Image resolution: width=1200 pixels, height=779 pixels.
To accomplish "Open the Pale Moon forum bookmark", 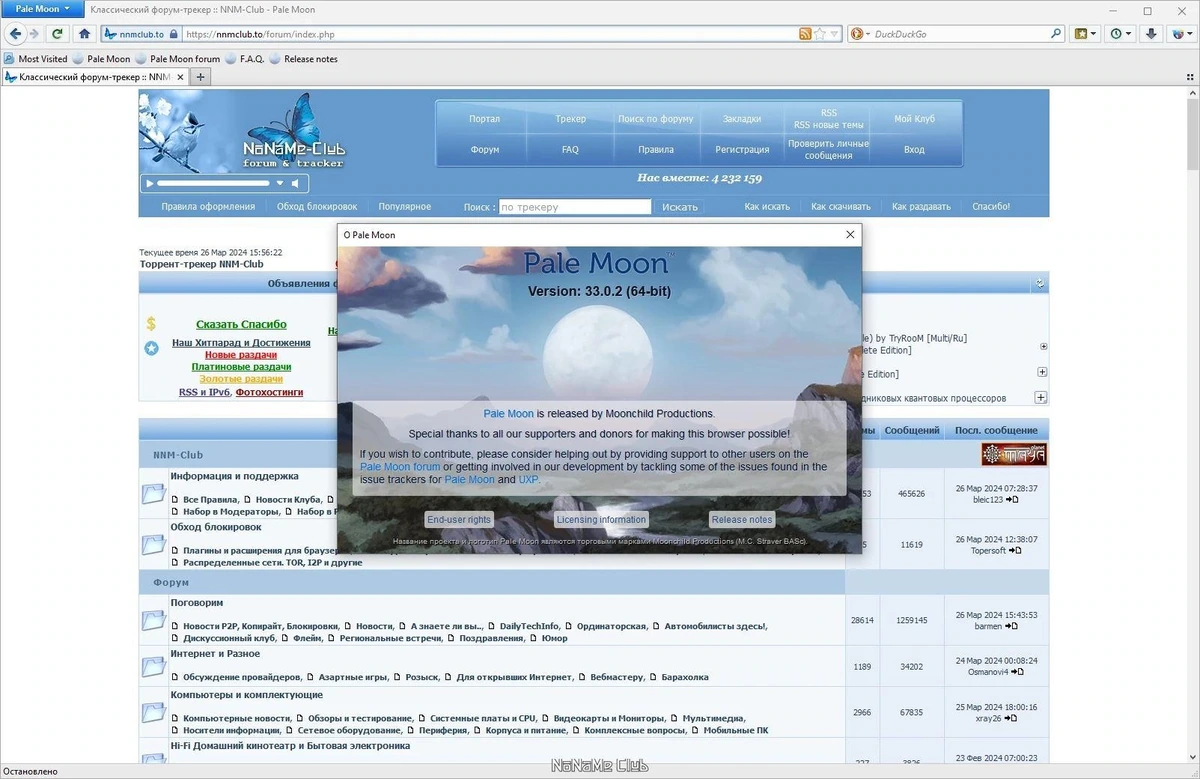I will pyautogui.click(x=178, y=59).
